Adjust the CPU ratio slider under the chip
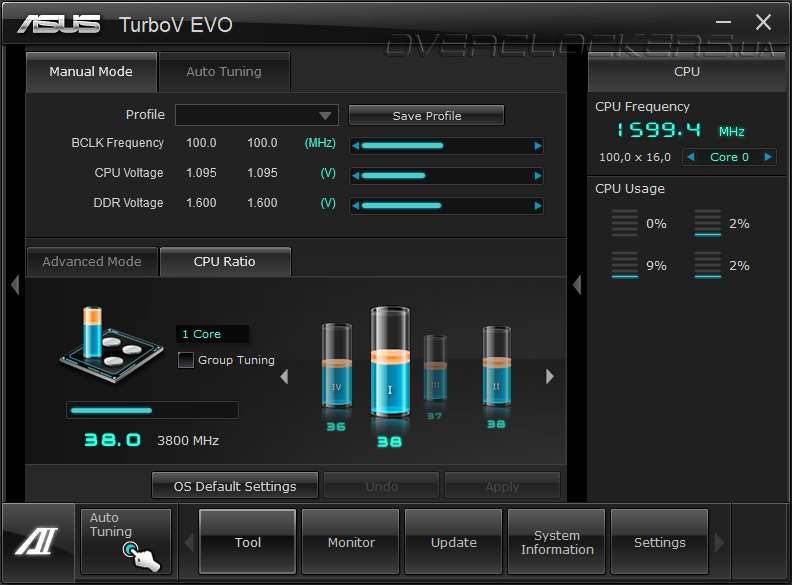The height and width of the screenshot is (585, 792). (152, 410)
